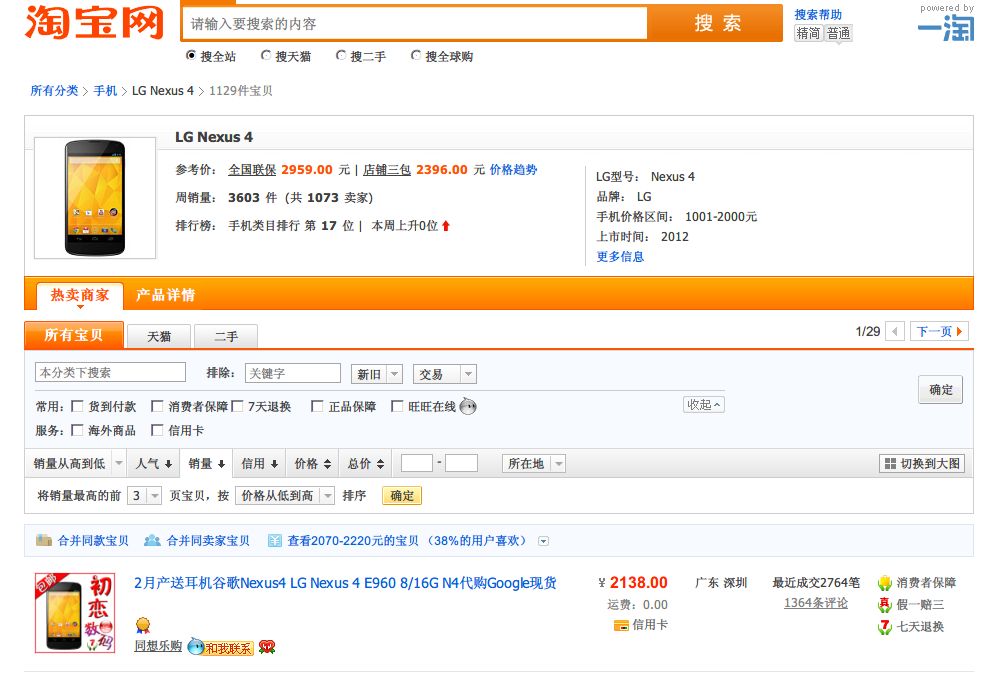Image resolution: width=1001 pixels, height=675 pixels.
Task: Click the credit card 信用卡 icon in listing
Action: click(x=621, y=625)
